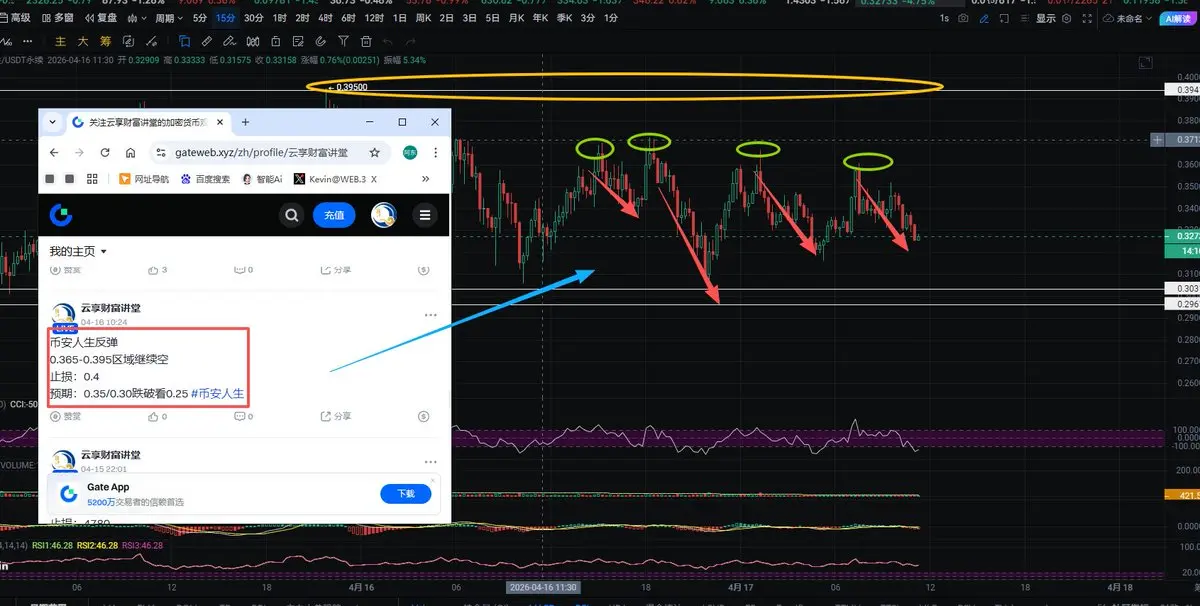
Task: Open chart settings hexagon icon
Action: (1066, 18)
